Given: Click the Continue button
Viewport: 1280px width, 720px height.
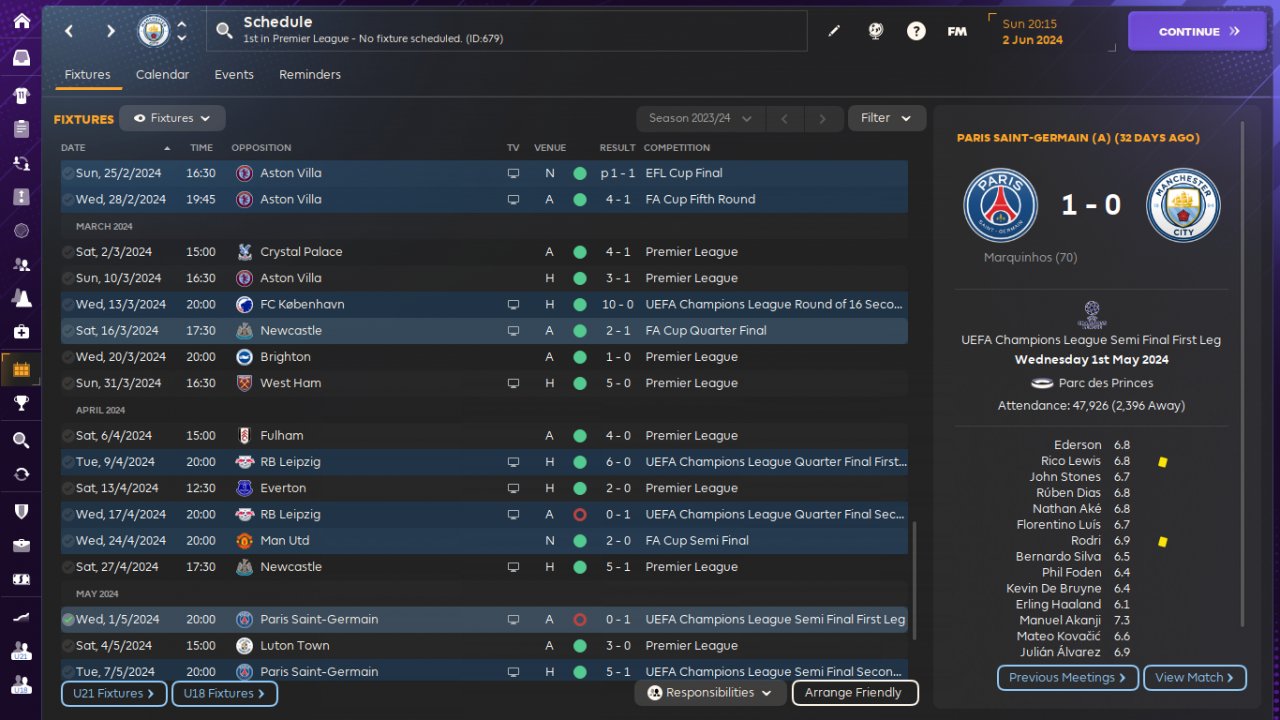Looking at the screenshot, I should 1197,31.
